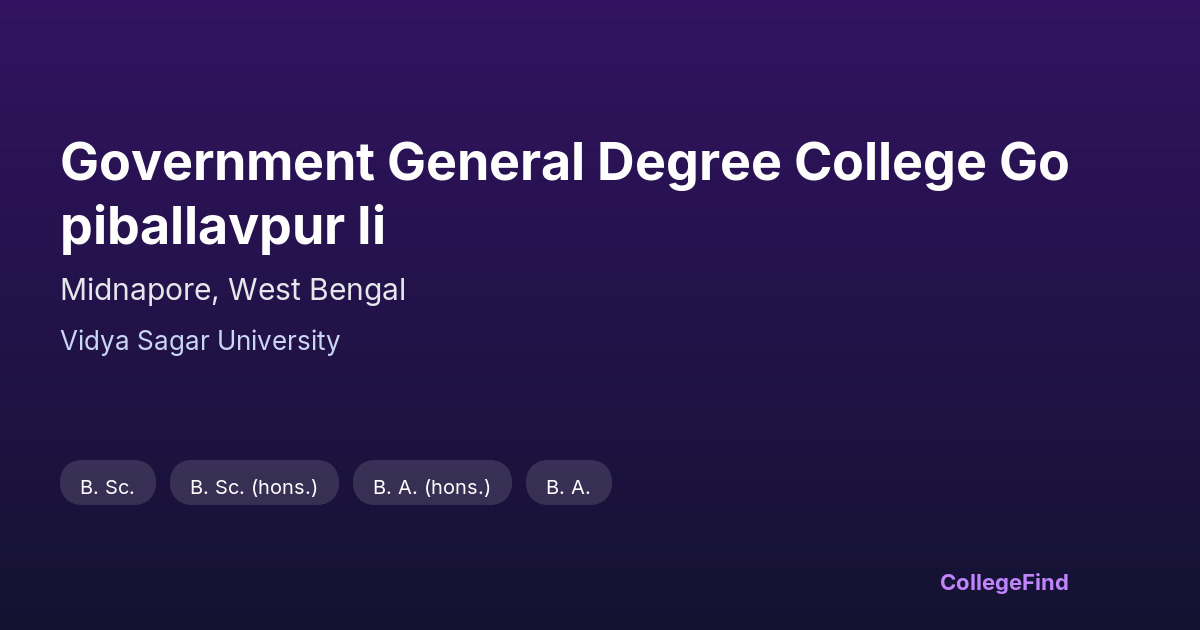
Task: Click the word 'Vidya' in the affiliation line
Action: coord(93,341)
